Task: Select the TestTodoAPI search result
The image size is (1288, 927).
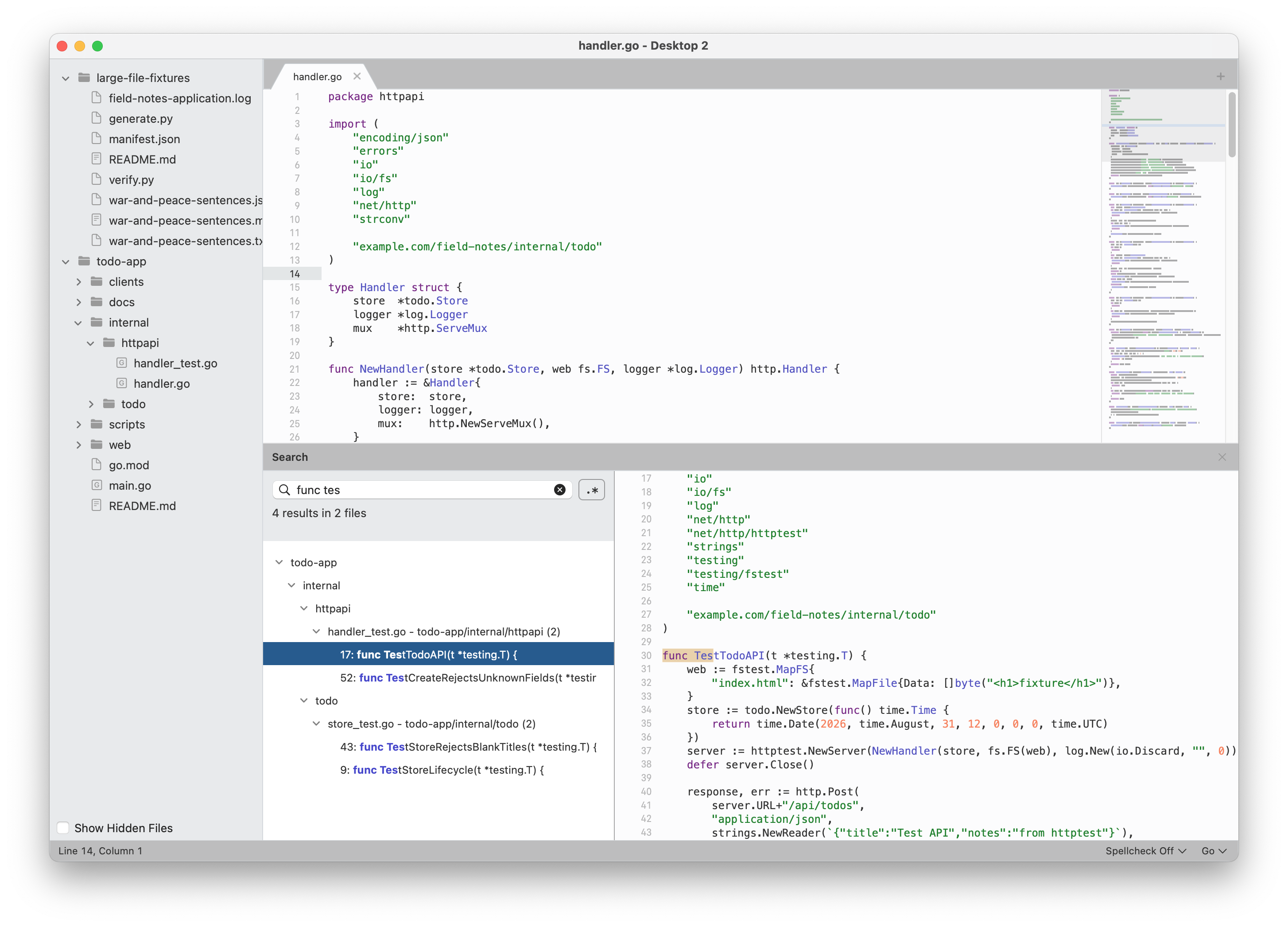Action: 438,654
